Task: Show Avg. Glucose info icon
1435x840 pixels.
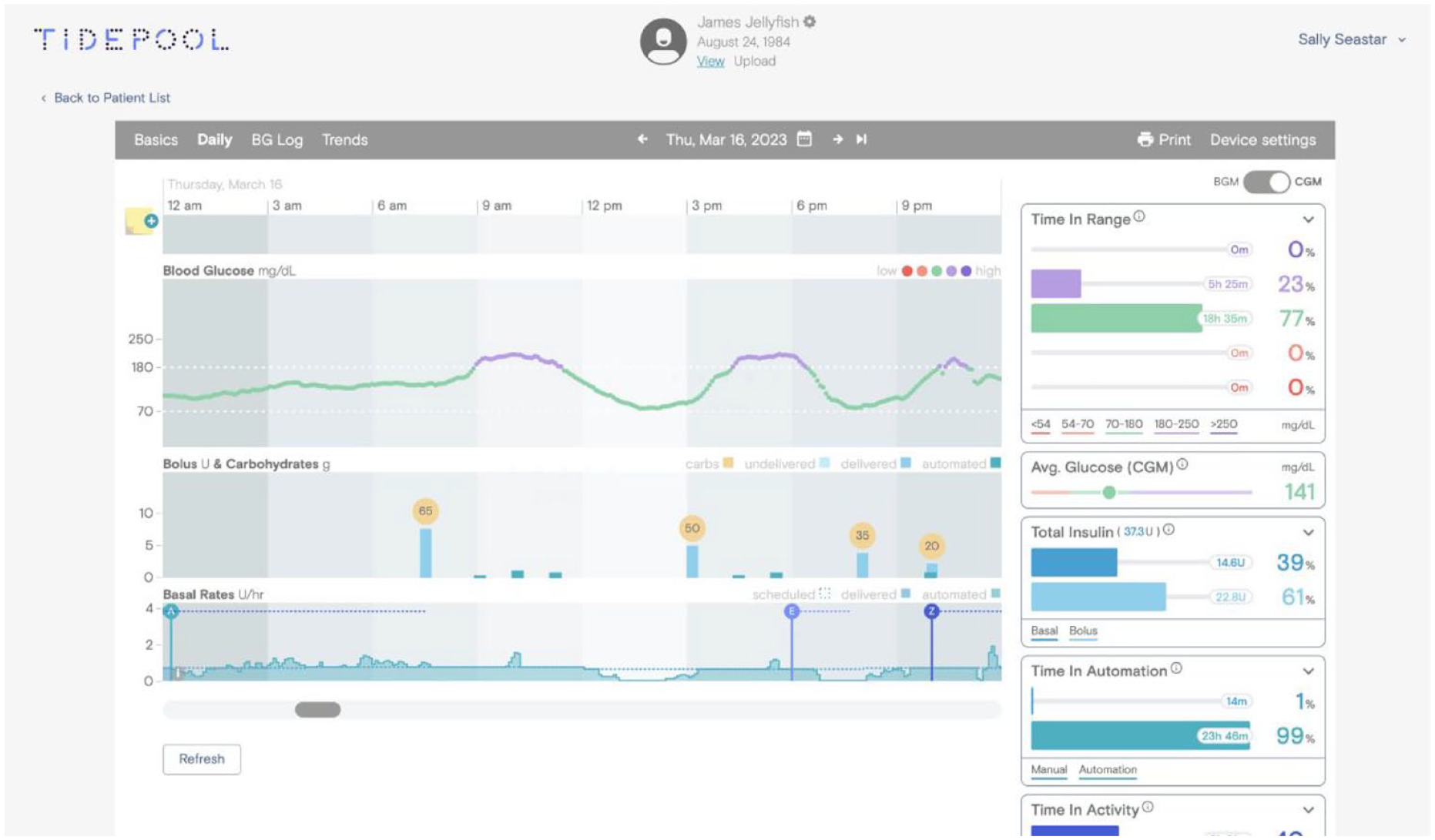Action: point(1182,464)
